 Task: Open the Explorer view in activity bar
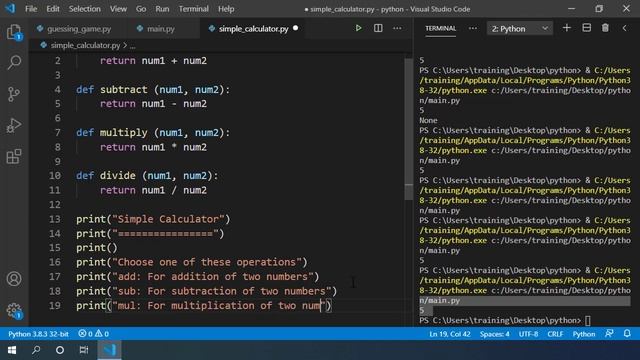pyautogui.click(x=14, y=32)
